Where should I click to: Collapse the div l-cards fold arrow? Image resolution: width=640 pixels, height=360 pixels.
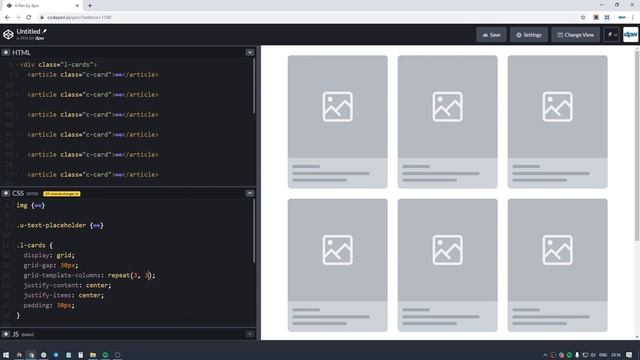(17, 64)
